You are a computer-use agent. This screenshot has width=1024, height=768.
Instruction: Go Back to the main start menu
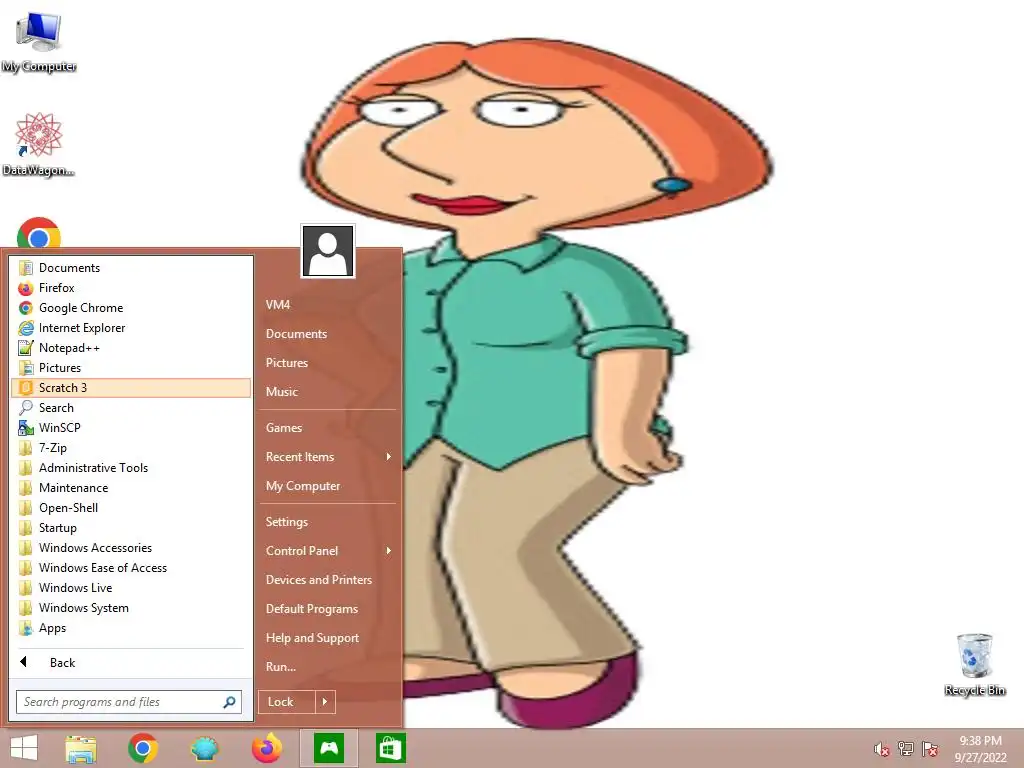point(131,663)
